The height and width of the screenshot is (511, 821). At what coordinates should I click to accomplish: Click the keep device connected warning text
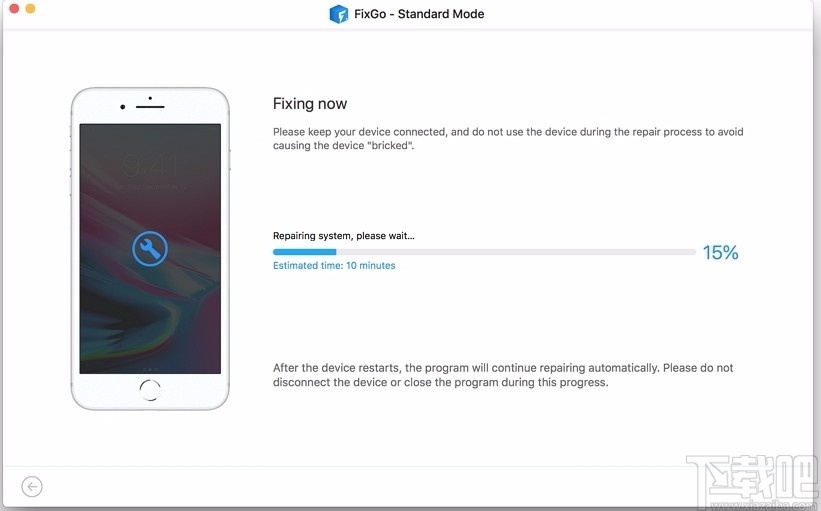[508, 139]
